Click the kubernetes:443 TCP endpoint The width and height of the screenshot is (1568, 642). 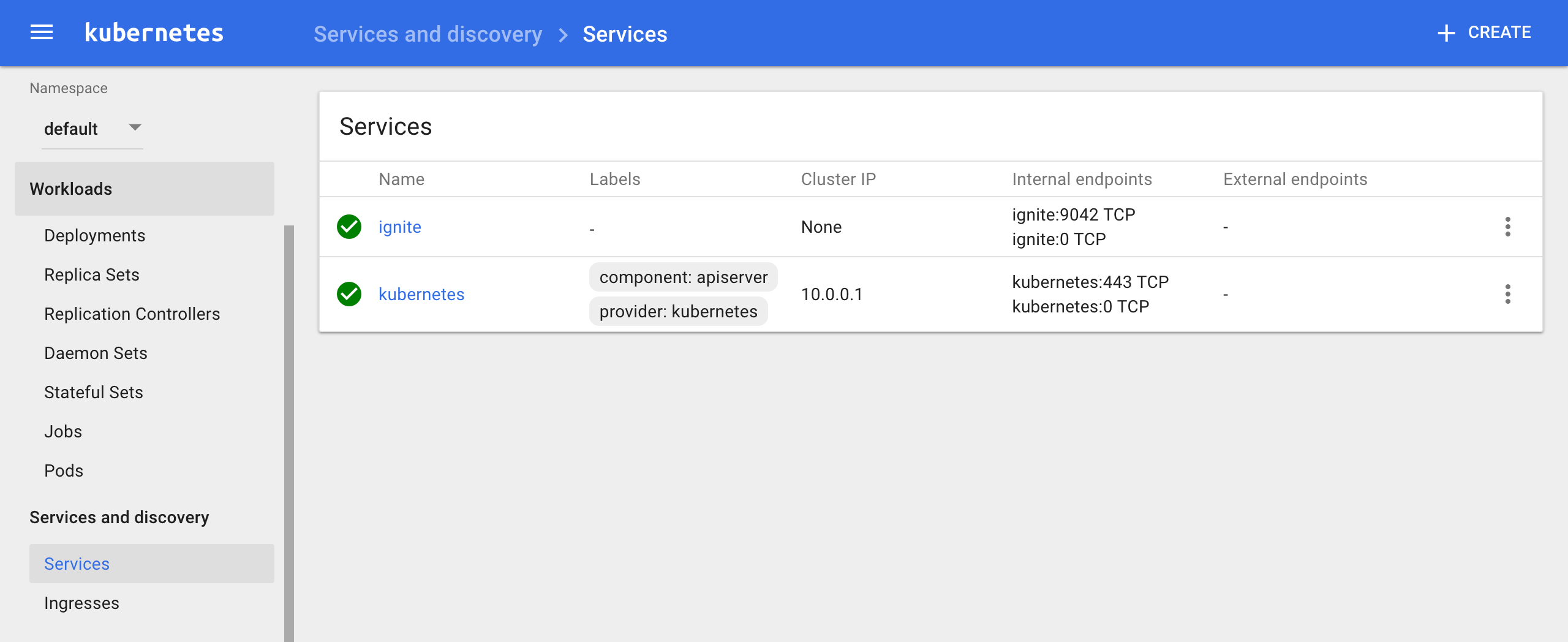[x=1090, y=282]
